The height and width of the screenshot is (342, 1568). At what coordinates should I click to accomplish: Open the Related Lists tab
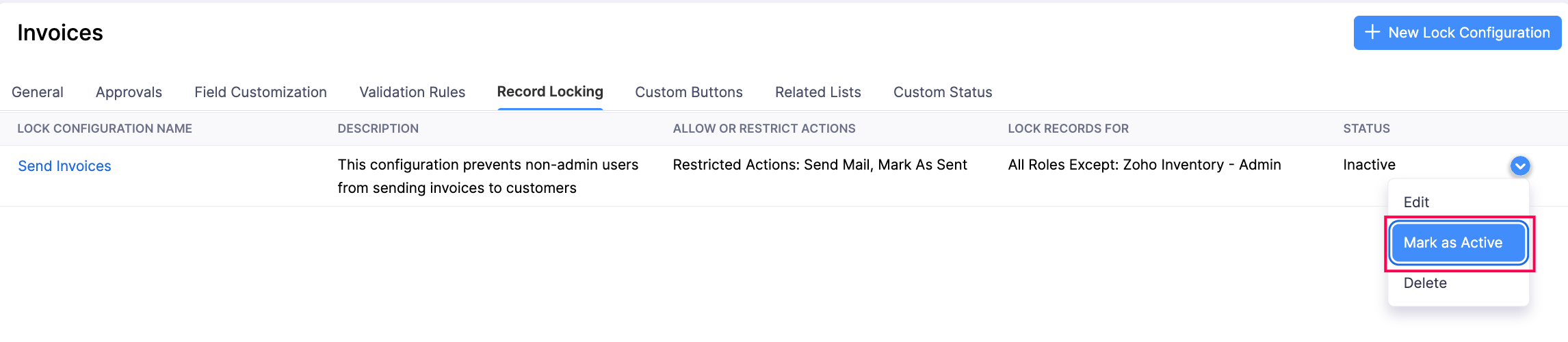[818, 92]
